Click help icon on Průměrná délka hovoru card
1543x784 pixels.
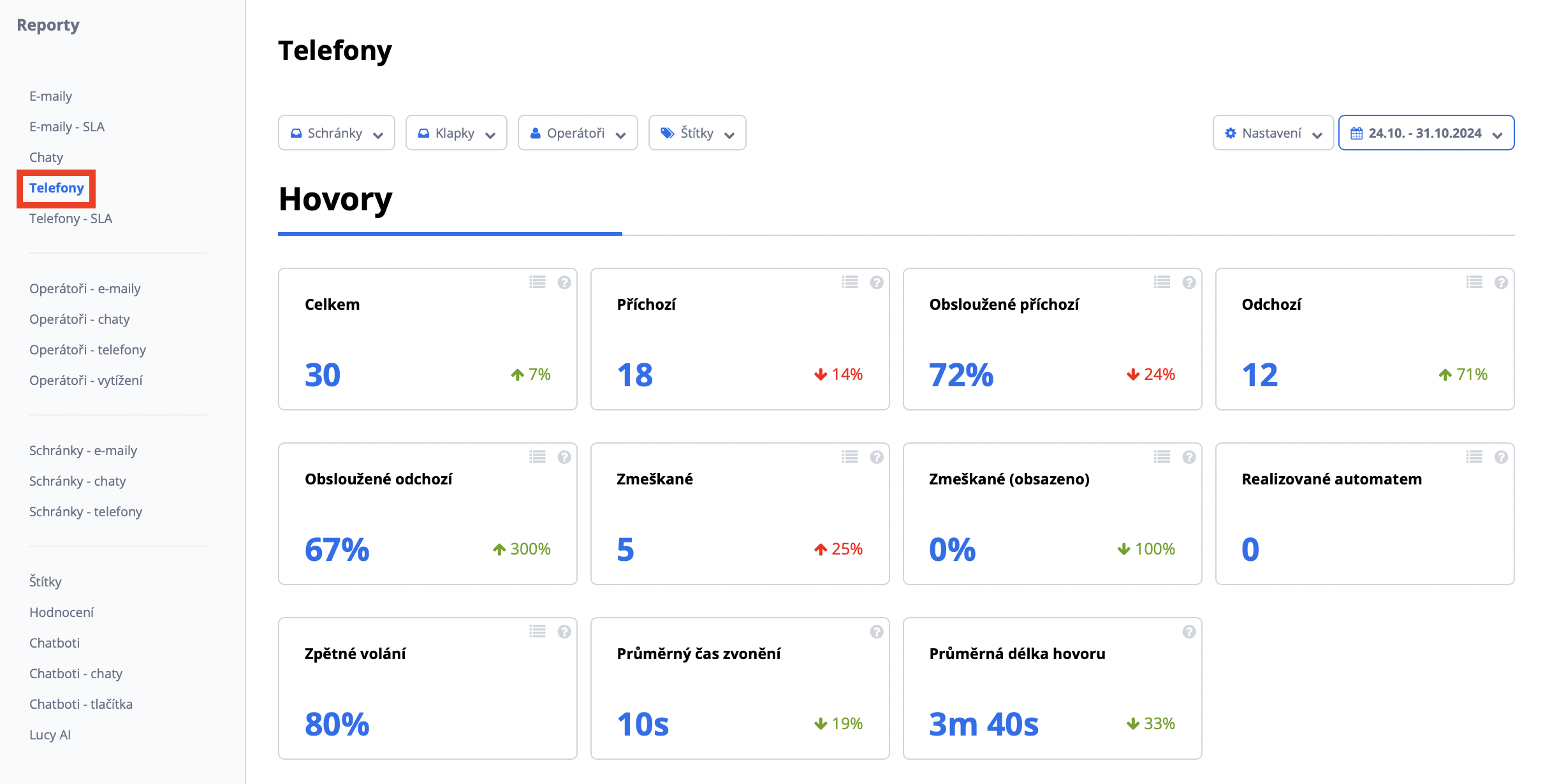point(1189,632)
